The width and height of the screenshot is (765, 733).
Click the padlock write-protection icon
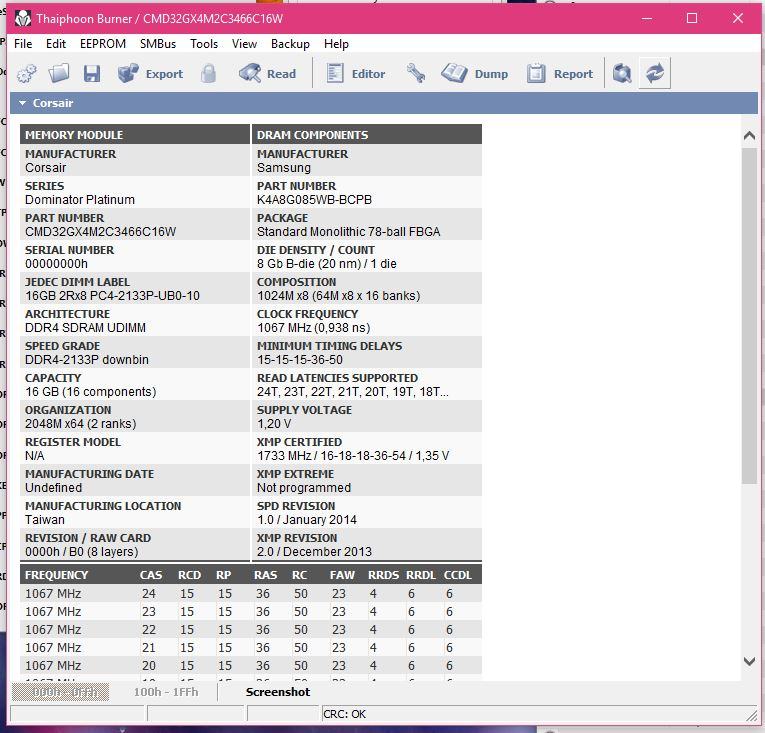[208, 74]
